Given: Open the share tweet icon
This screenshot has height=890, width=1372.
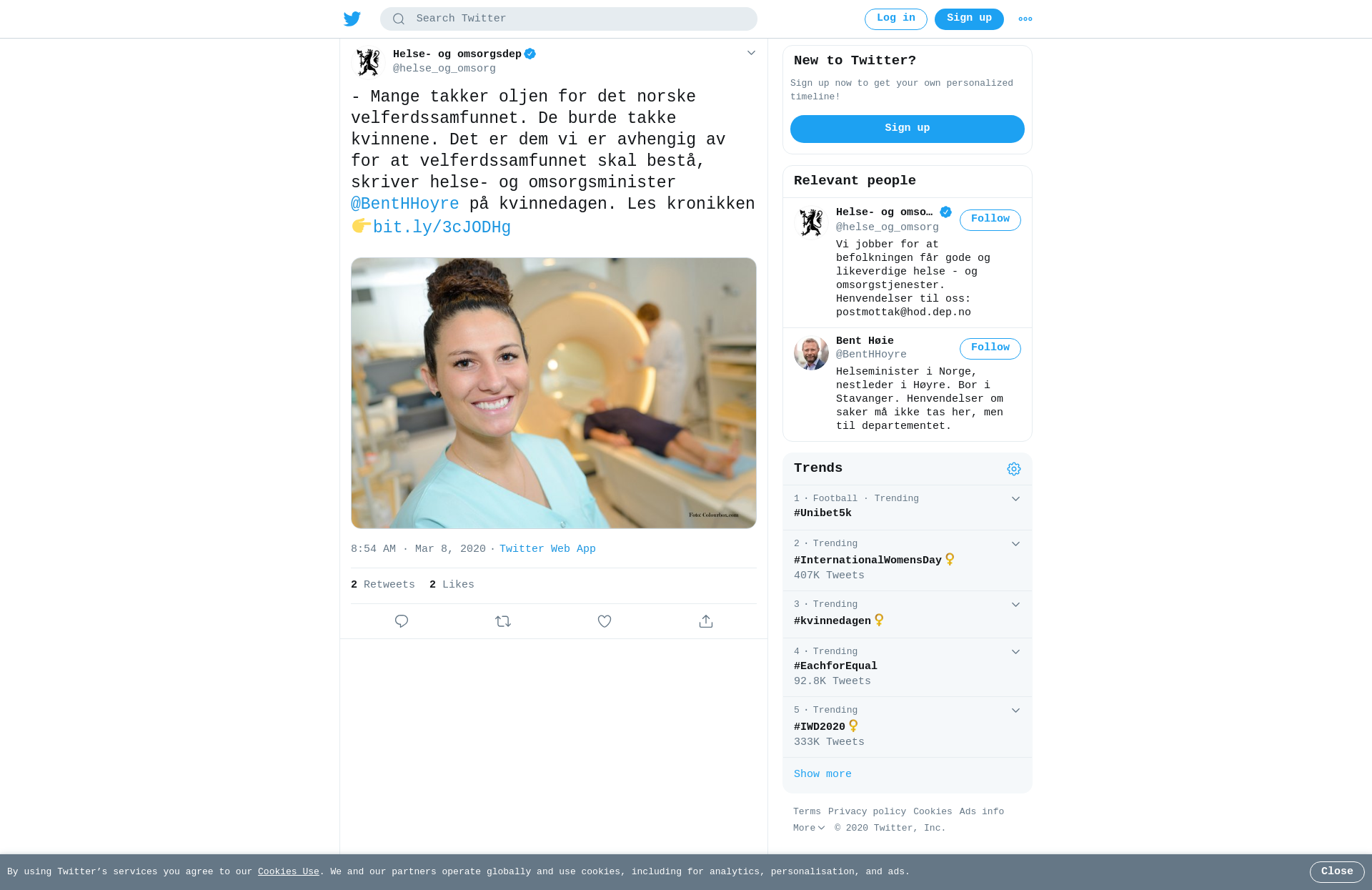Looking at the screenshot, I should pyautogui.click(x=706, y=621).
